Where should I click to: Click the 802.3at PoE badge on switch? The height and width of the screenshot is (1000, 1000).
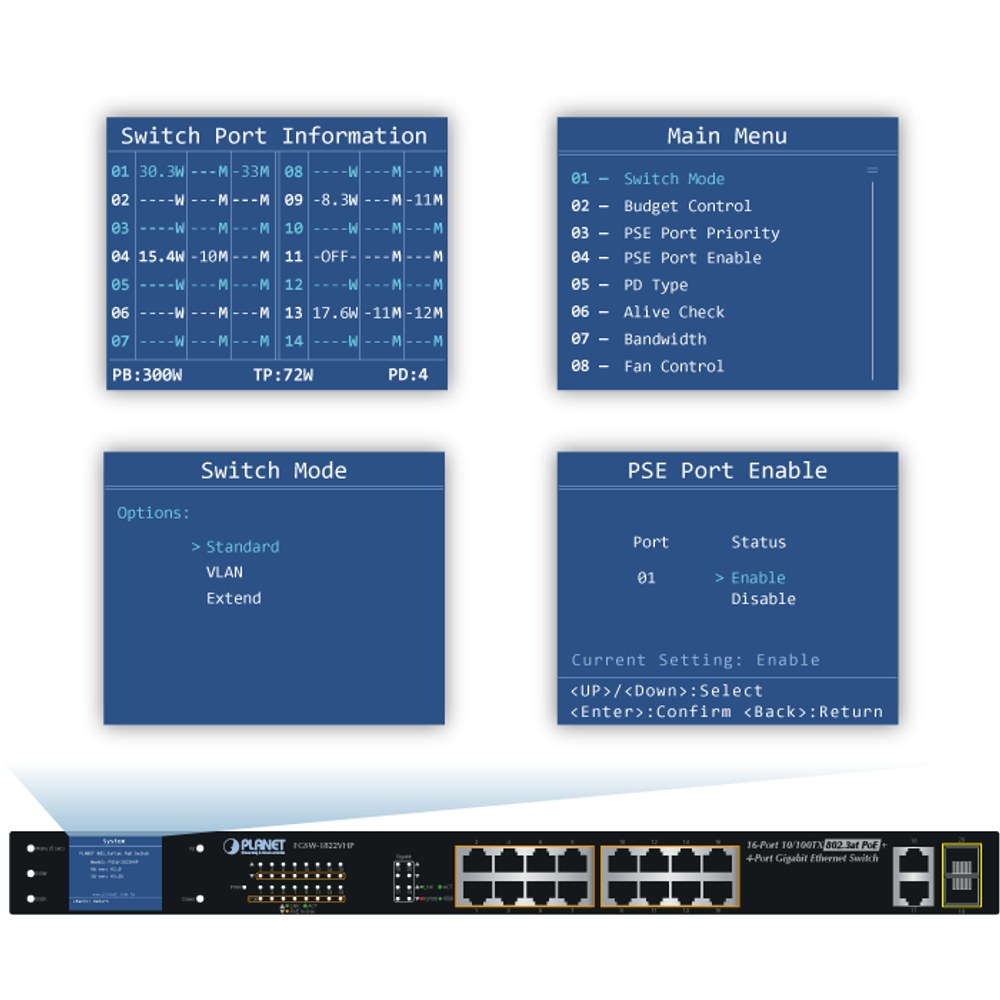pos(852,845)
